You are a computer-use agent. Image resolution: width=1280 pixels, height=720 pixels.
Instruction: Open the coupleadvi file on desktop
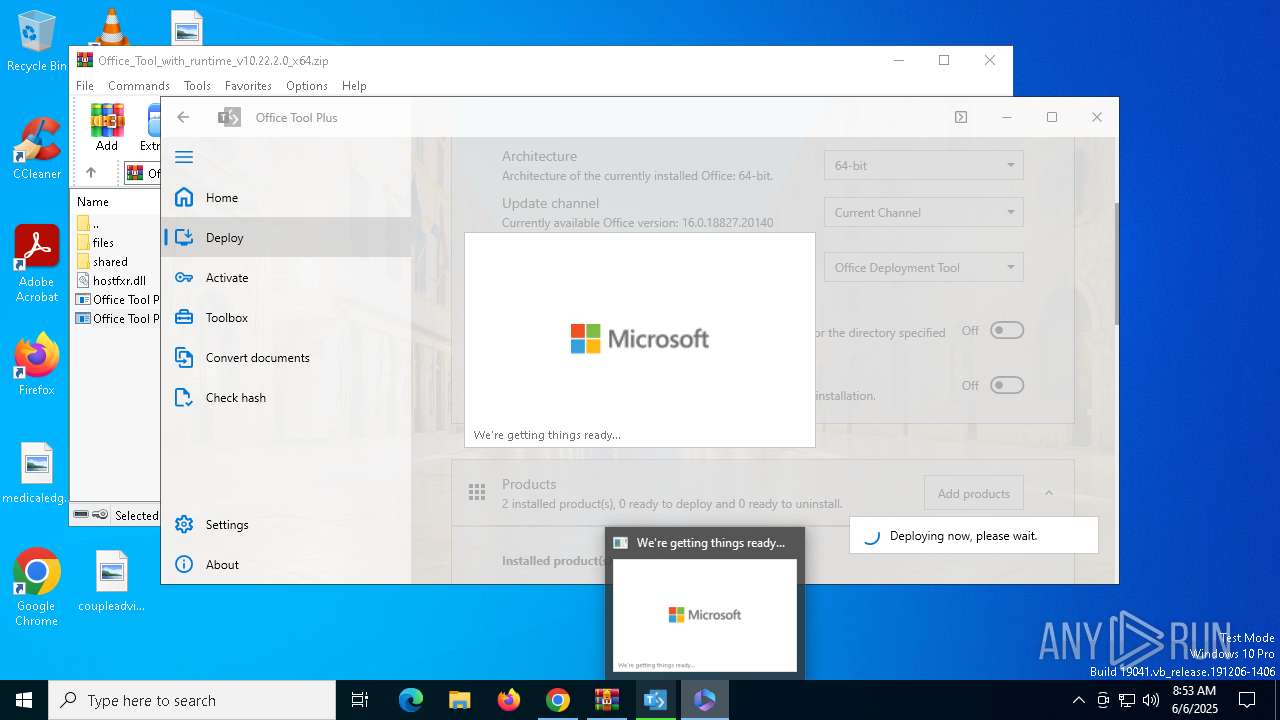[111, 581]
